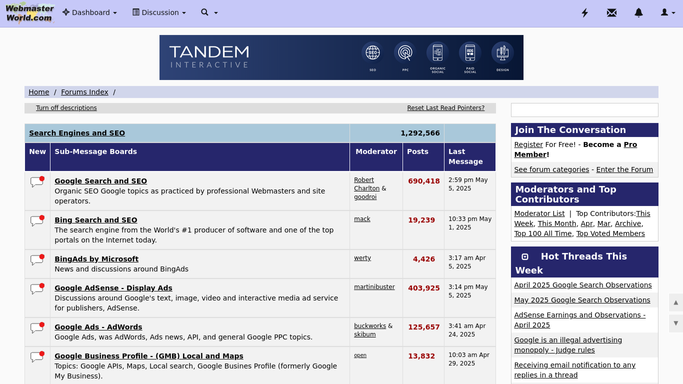Image resolution: width=683 pixels, height=384 pixels.
Task: Click Reset Last Read Pointers link
Action: [x=446, y=108]
